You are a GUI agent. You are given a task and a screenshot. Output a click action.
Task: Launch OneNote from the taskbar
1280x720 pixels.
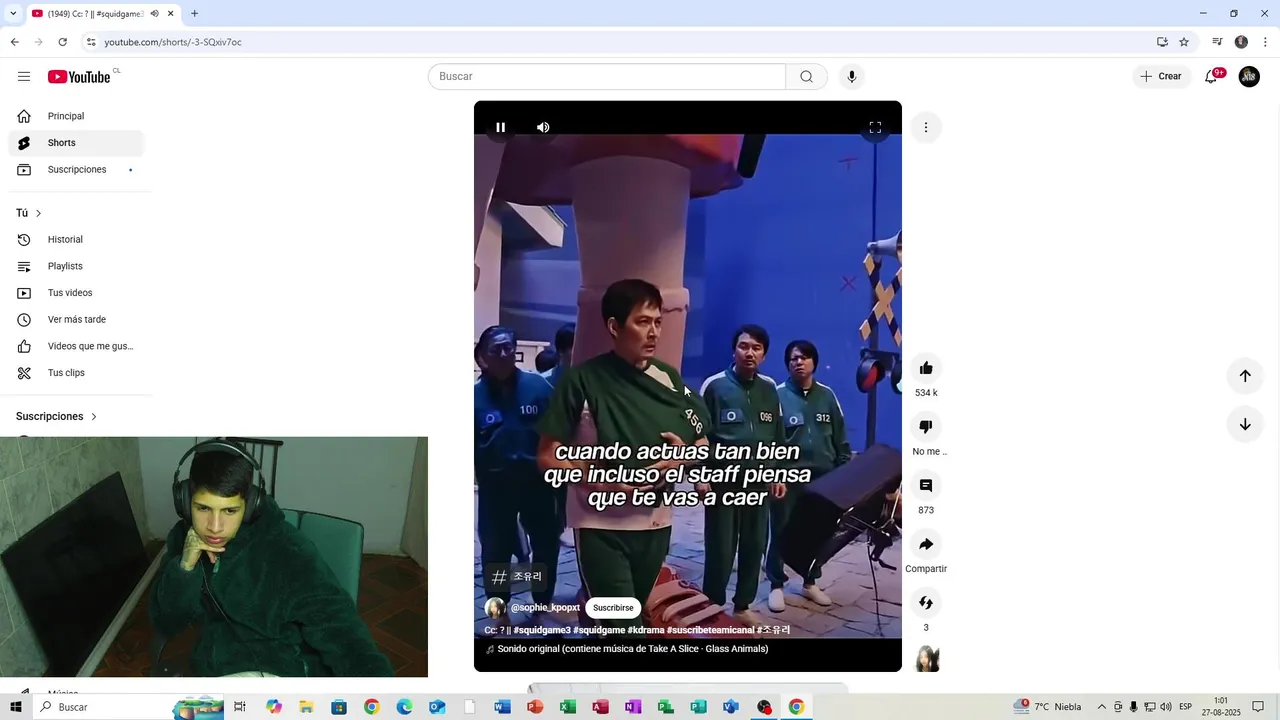(x=633, y=707)
